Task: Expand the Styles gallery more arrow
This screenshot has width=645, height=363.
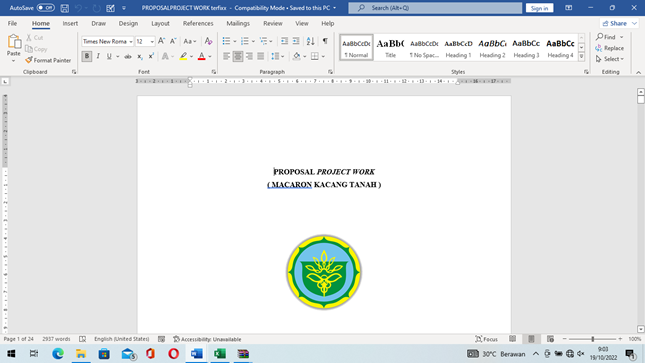Action: tap(581, 57)
